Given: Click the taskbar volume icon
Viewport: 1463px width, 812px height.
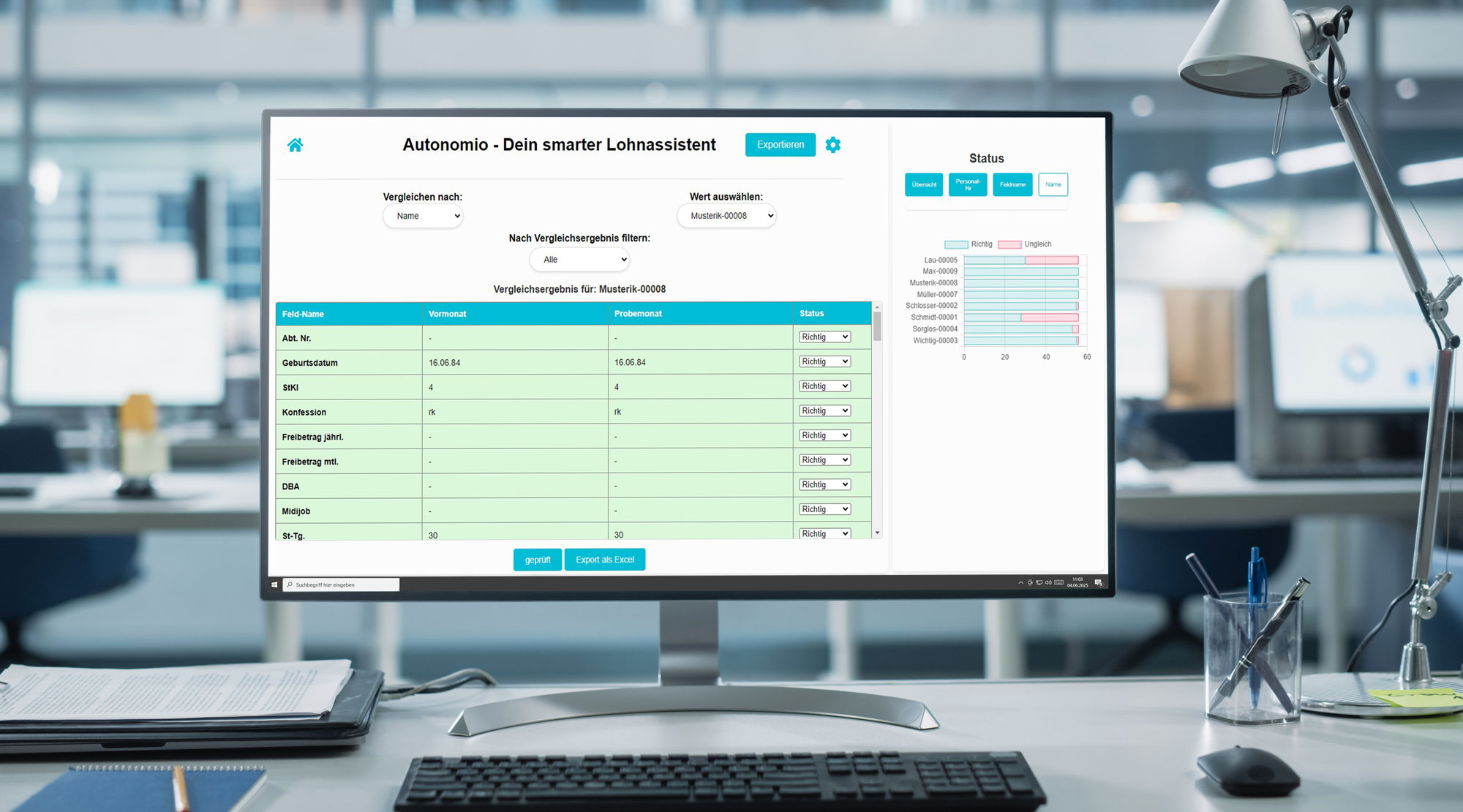Looking at the screenshot, I should [x=1048, y=582].
